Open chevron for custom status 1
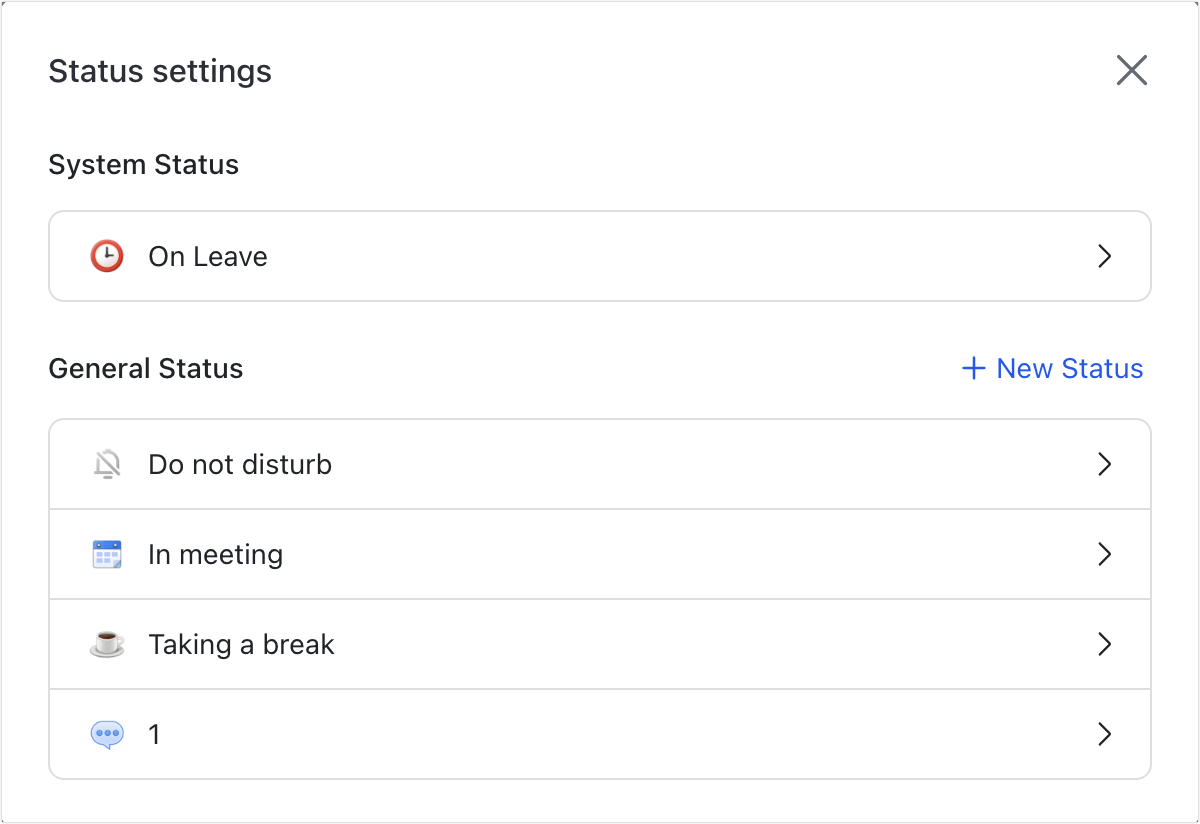 tap(1104, 735)
